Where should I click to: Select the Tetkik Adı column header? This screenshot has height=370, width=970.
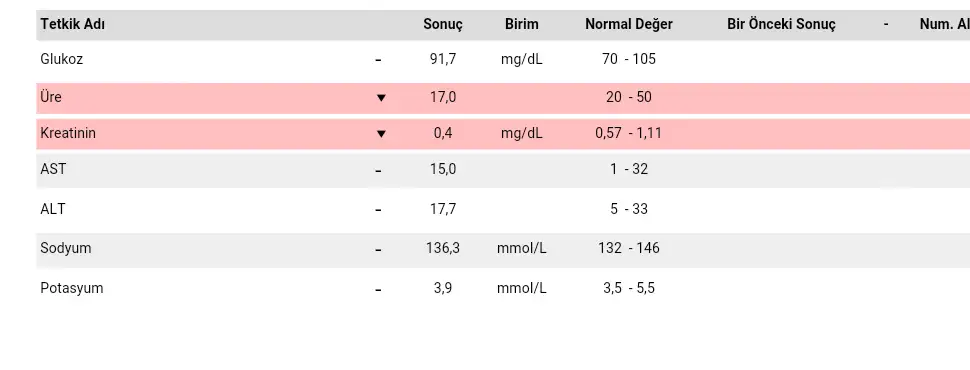pyautogui.click(x=72, y=25)
